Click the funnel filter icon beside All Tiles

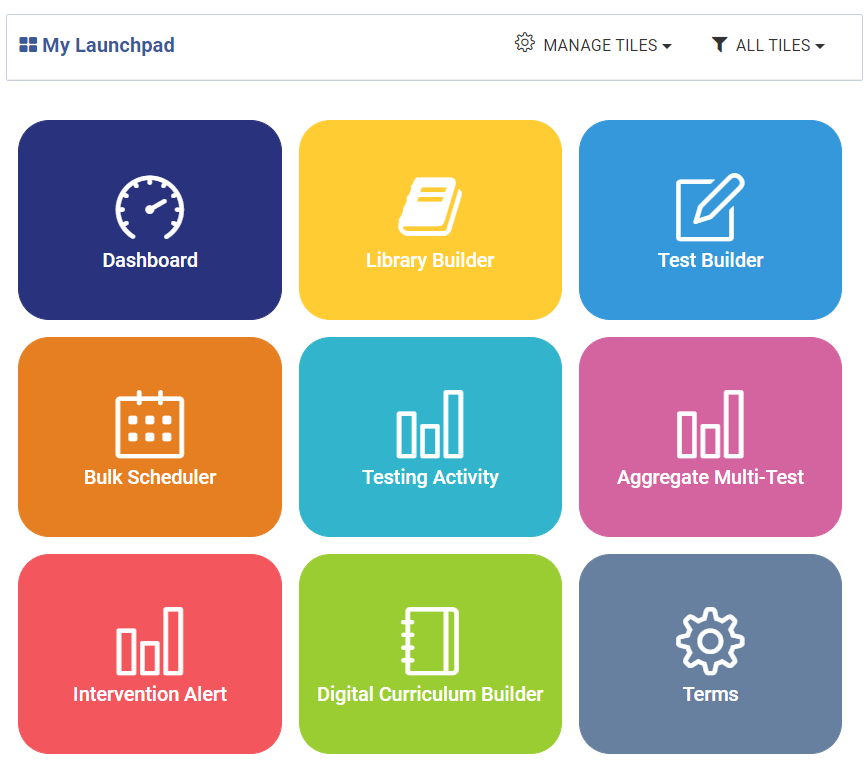click(x=719, y=44)
